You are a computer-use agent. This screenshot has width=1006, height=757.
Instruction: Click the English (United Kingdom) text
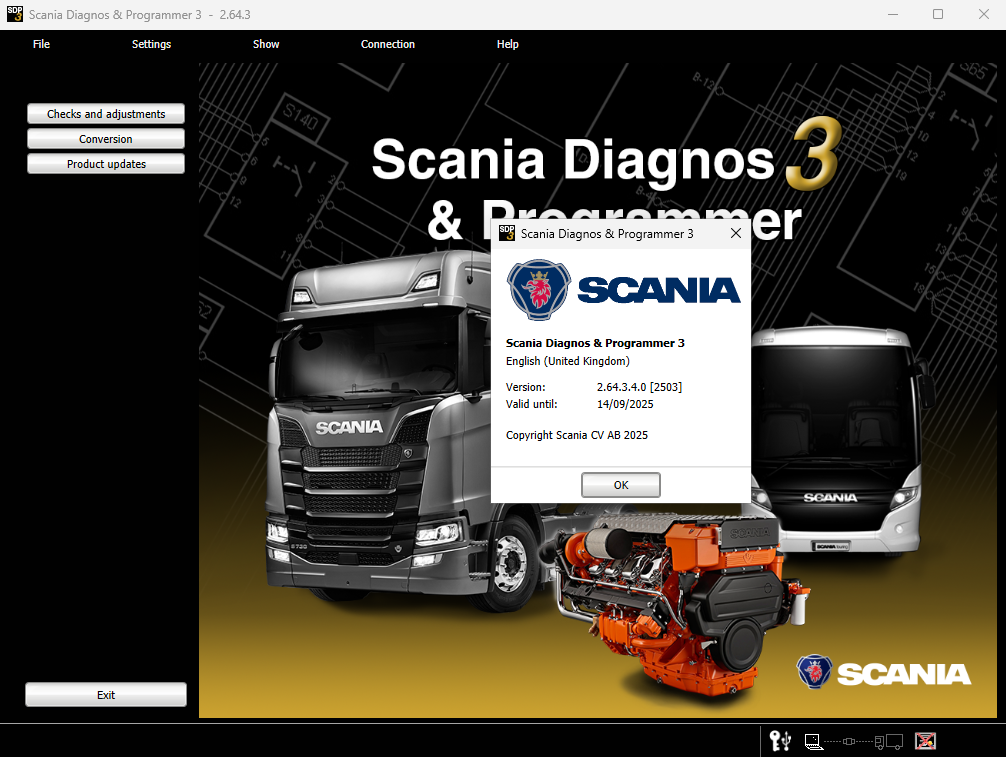pyautogui.click(x=568, y=361)
